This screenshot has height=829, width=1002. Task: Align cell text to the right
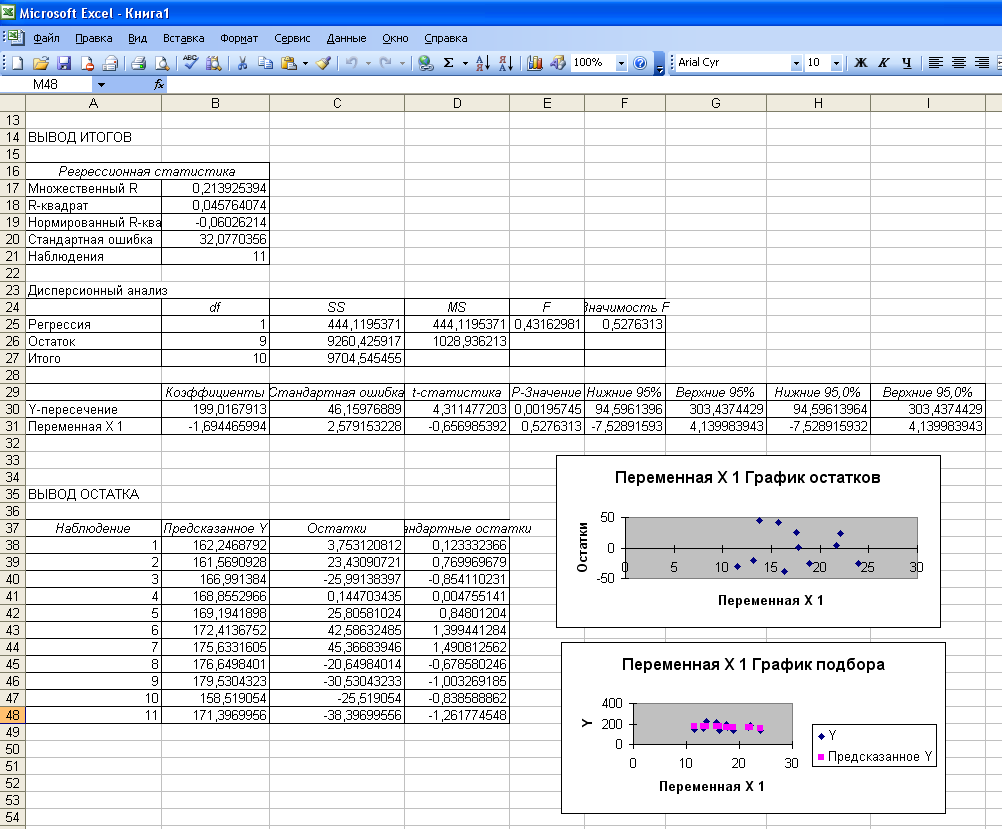[982, 63]
